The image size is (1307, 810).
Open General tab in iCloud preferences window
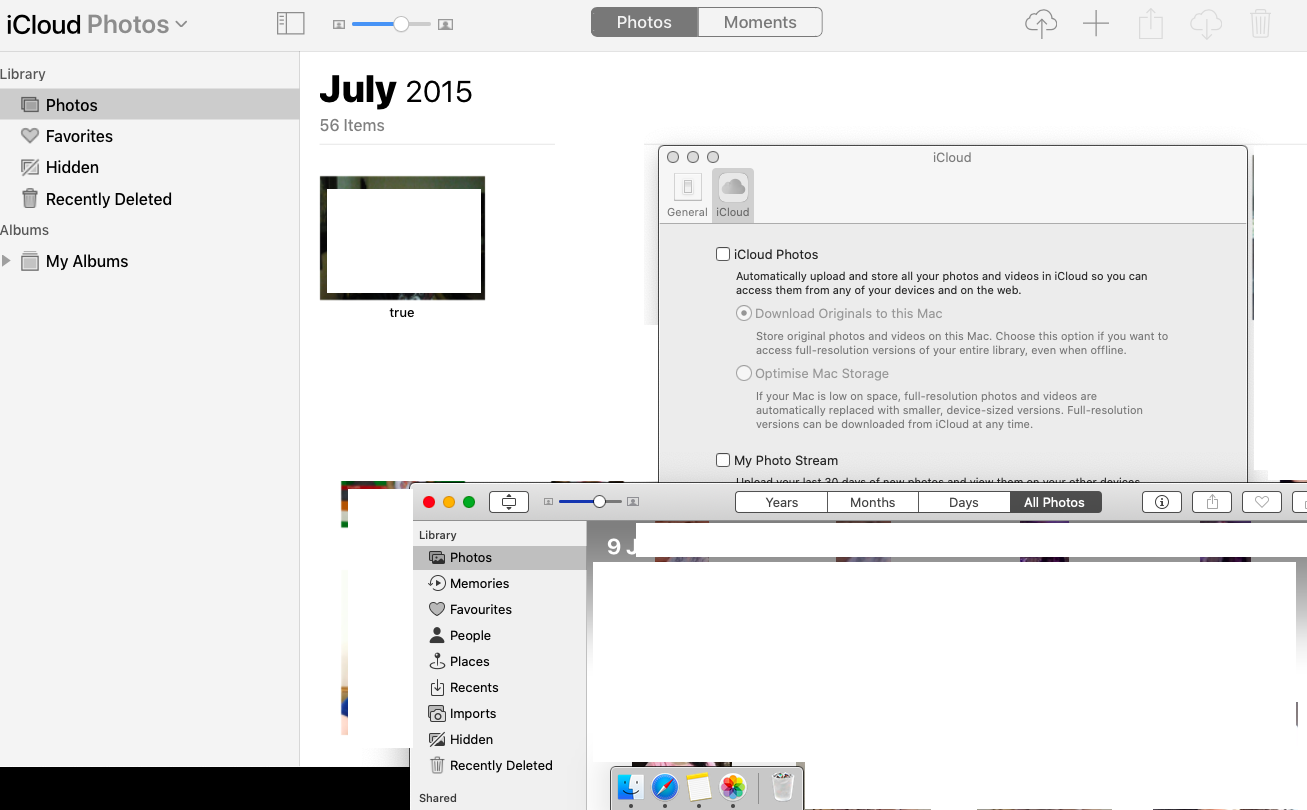(687, 195)
